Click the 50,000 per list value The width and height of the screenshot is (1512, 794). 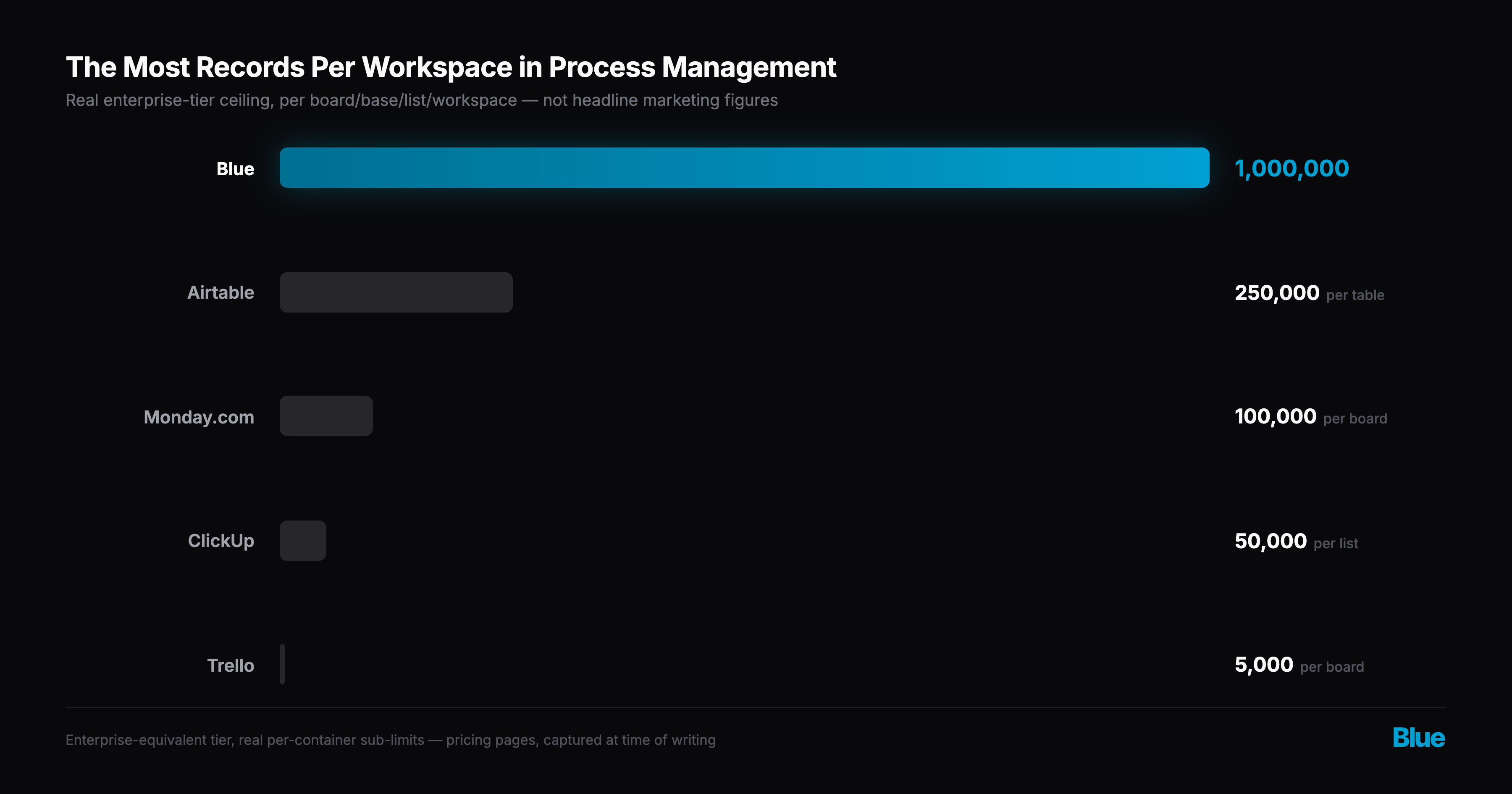point(1296,542)
